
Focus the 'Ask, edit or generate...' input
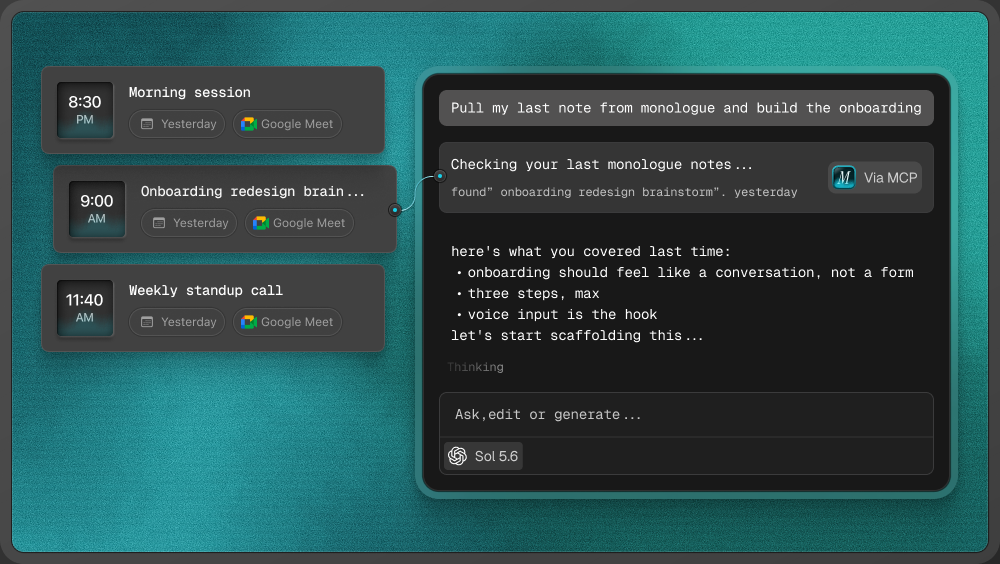pyautogui.click(x=686, y=415)
